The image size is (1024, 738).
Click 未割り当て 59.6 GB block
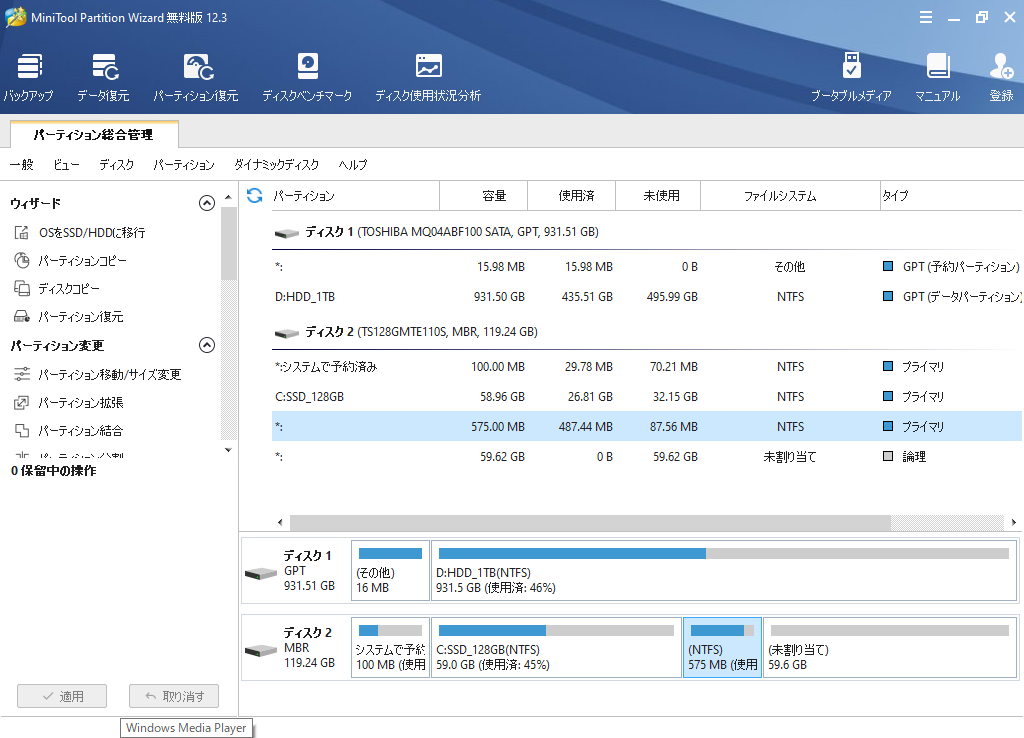(x=890, y=648)
